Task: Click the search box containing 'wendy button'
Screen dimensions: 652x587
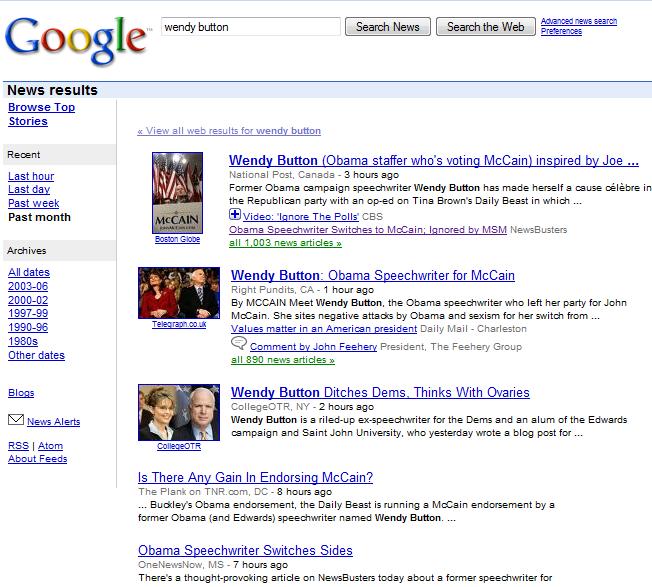Action: [x=250, y=27]
